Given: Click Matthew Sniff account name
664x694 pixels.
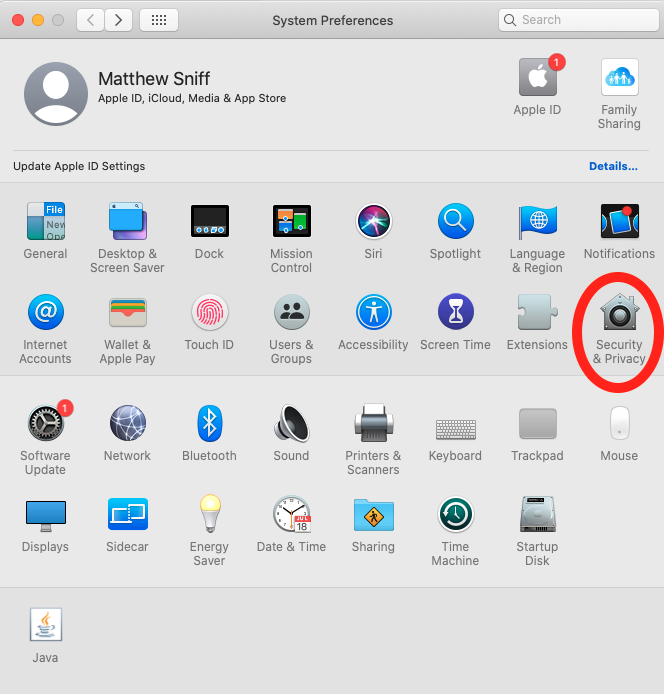Looking at the screenshot, I should (x=154, y=79).
